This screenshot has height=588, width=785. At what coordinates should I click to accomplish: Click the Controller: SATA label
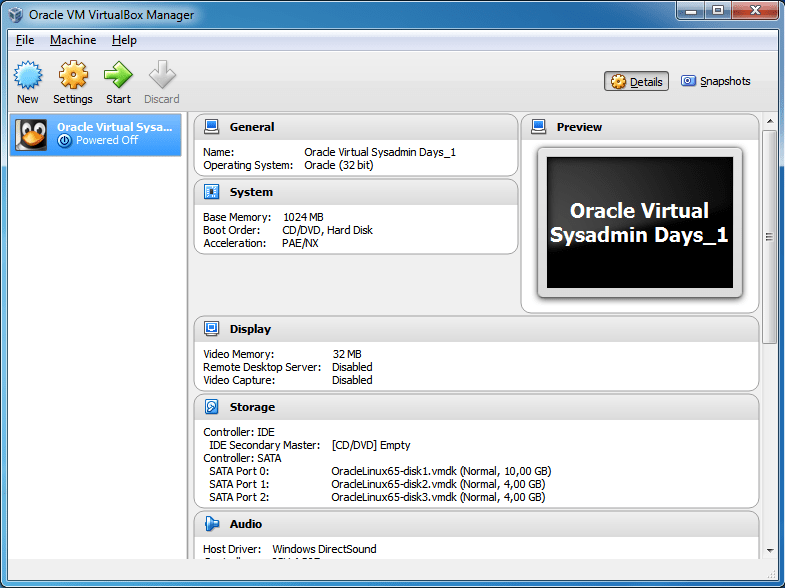242,458
